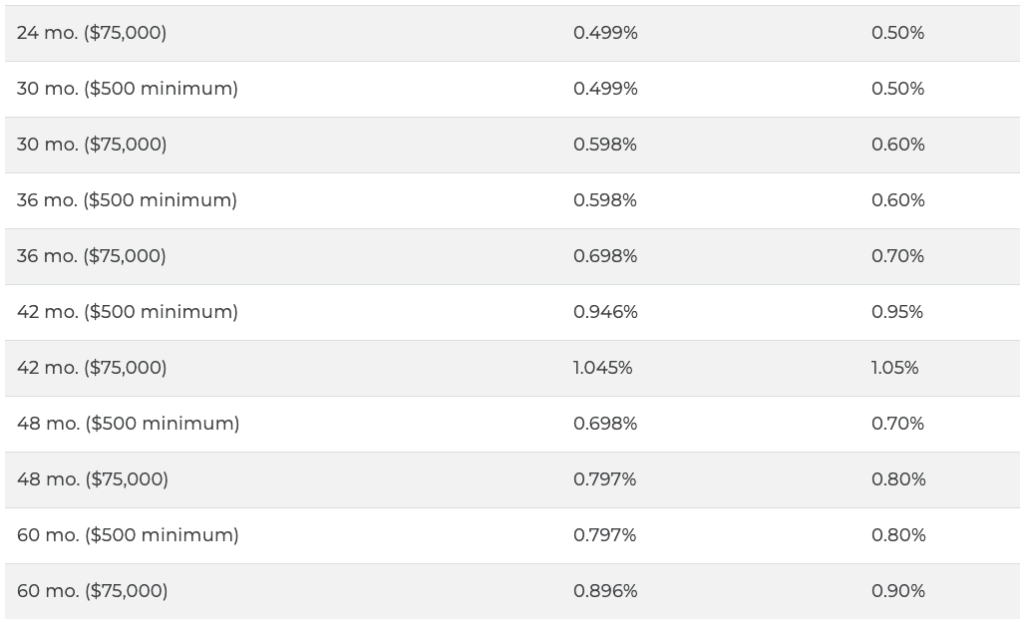Select 0.50% in the 30 mo. ($500 minimum) row
This screenshot has height=622, width=1024.
897,88
